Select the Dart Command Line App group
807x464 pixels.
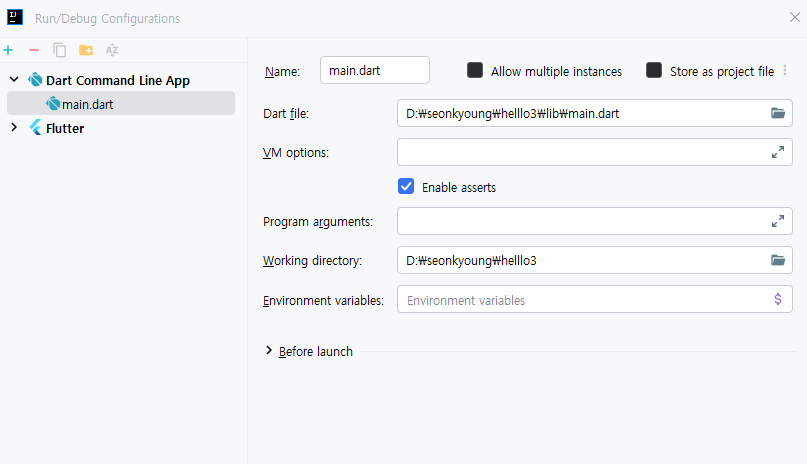(x=118, y=80)
